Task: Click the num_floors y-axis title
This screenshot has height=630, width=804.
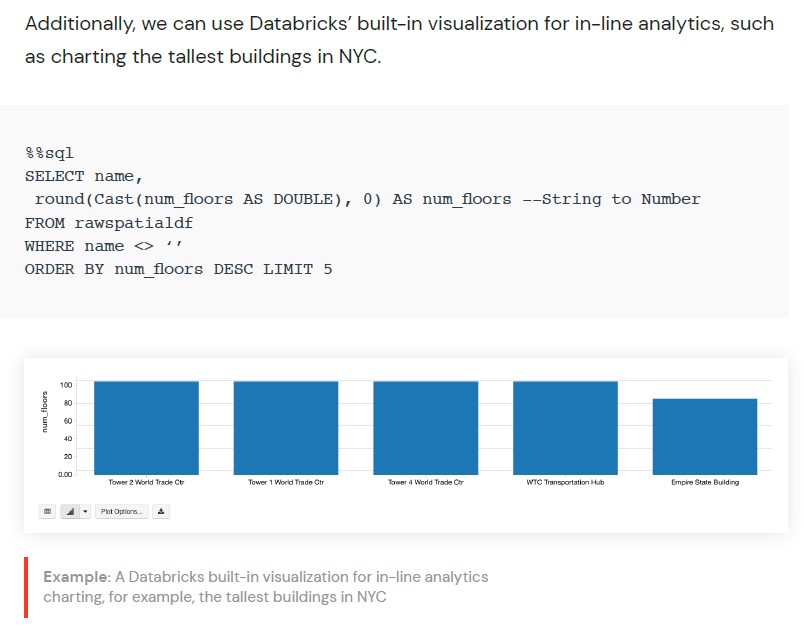Action: [45, 412]
